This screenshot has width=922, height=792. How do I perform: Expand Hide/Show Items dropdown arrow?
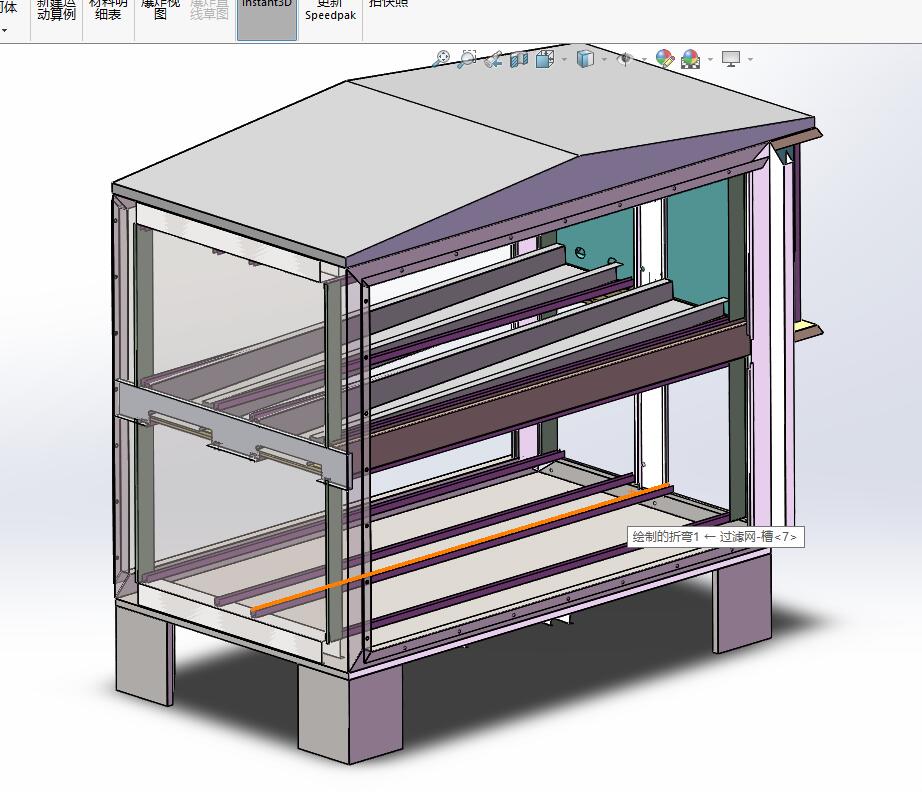[x=643, y=59]
